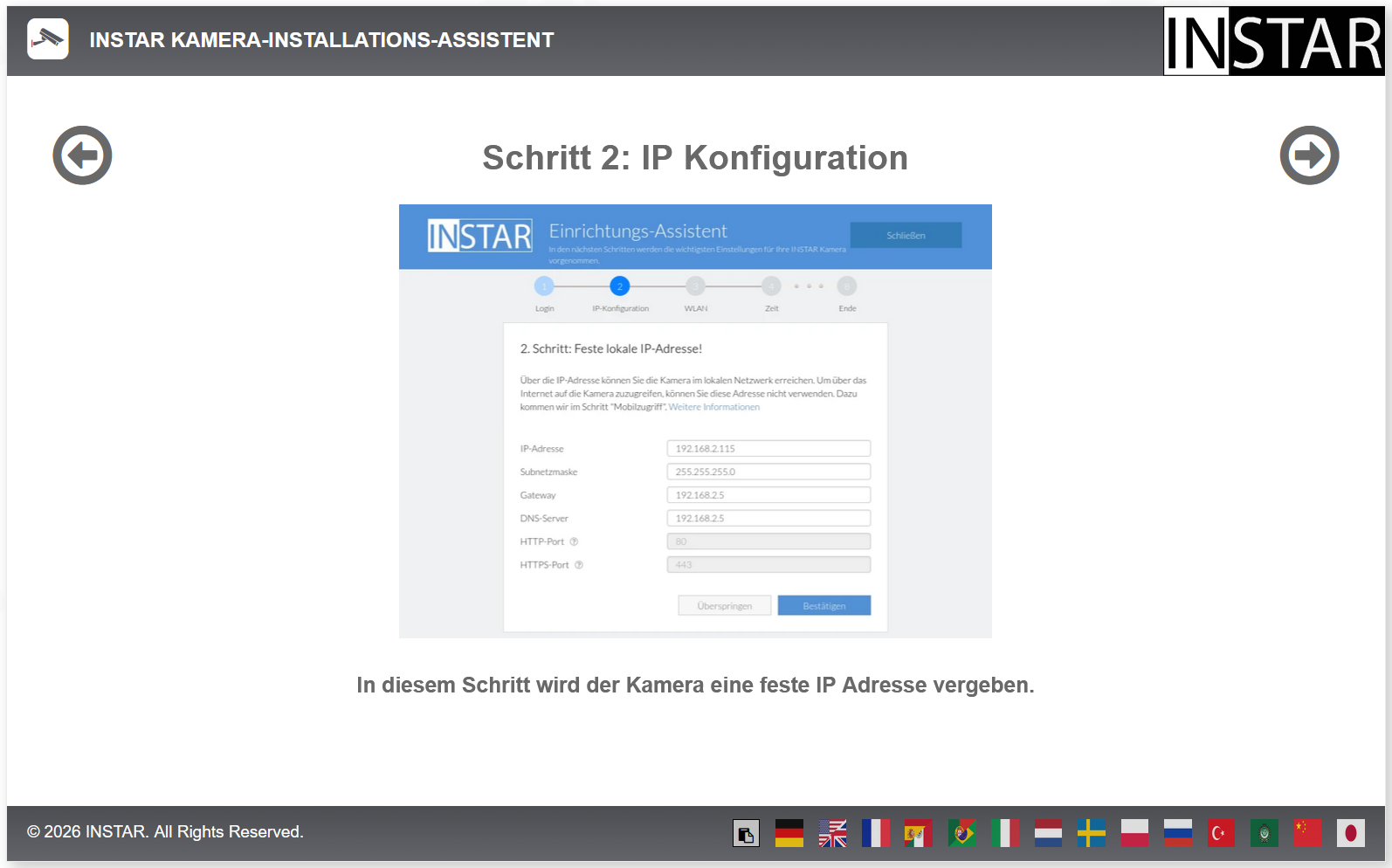Select the Spanish/Mexican flag

click(919, 833)
